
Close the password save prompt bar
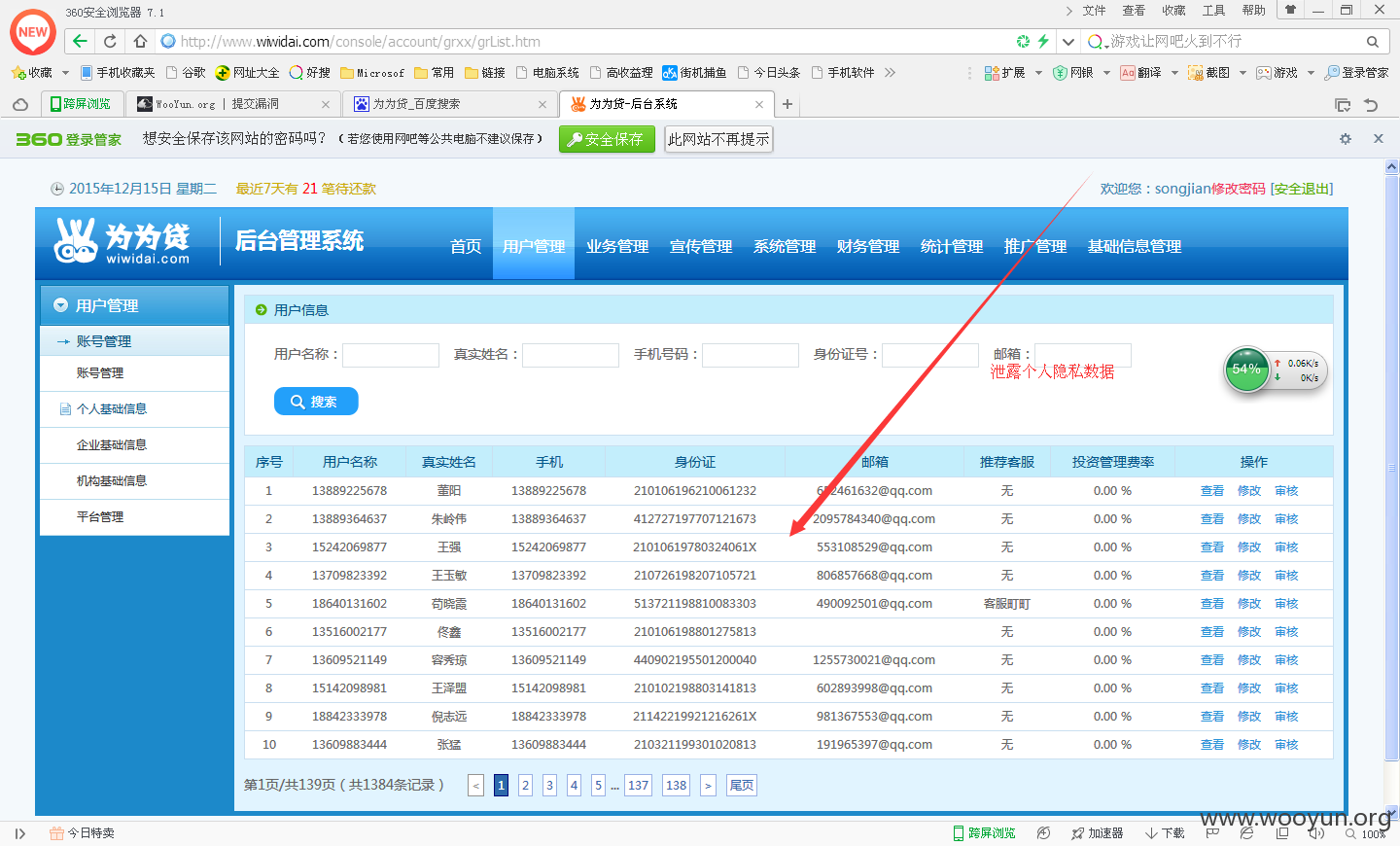1379,139
